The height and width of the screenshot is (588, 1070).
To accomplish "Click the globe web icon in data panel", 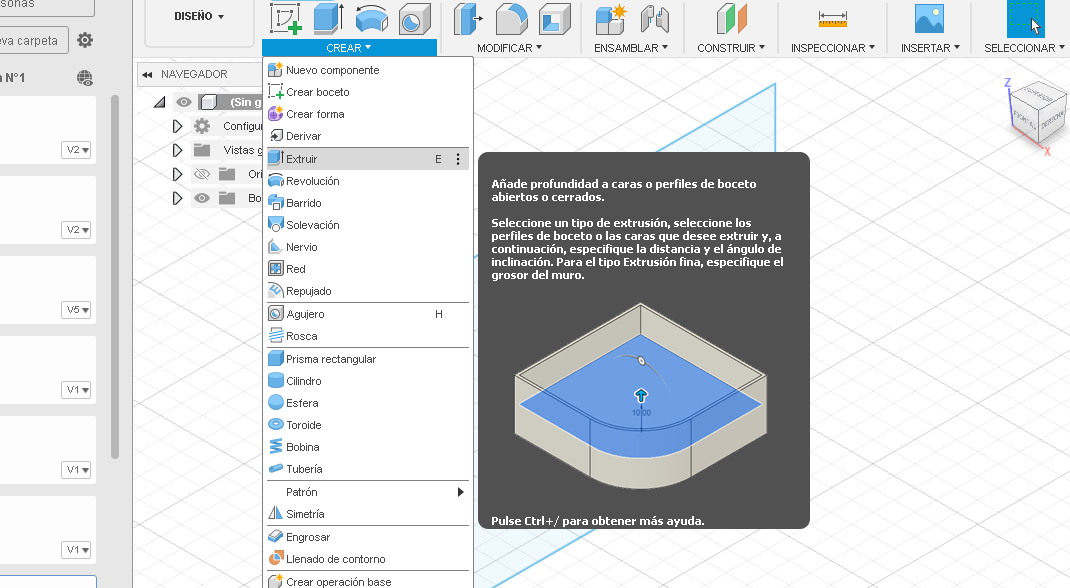I will pos(85,78).
